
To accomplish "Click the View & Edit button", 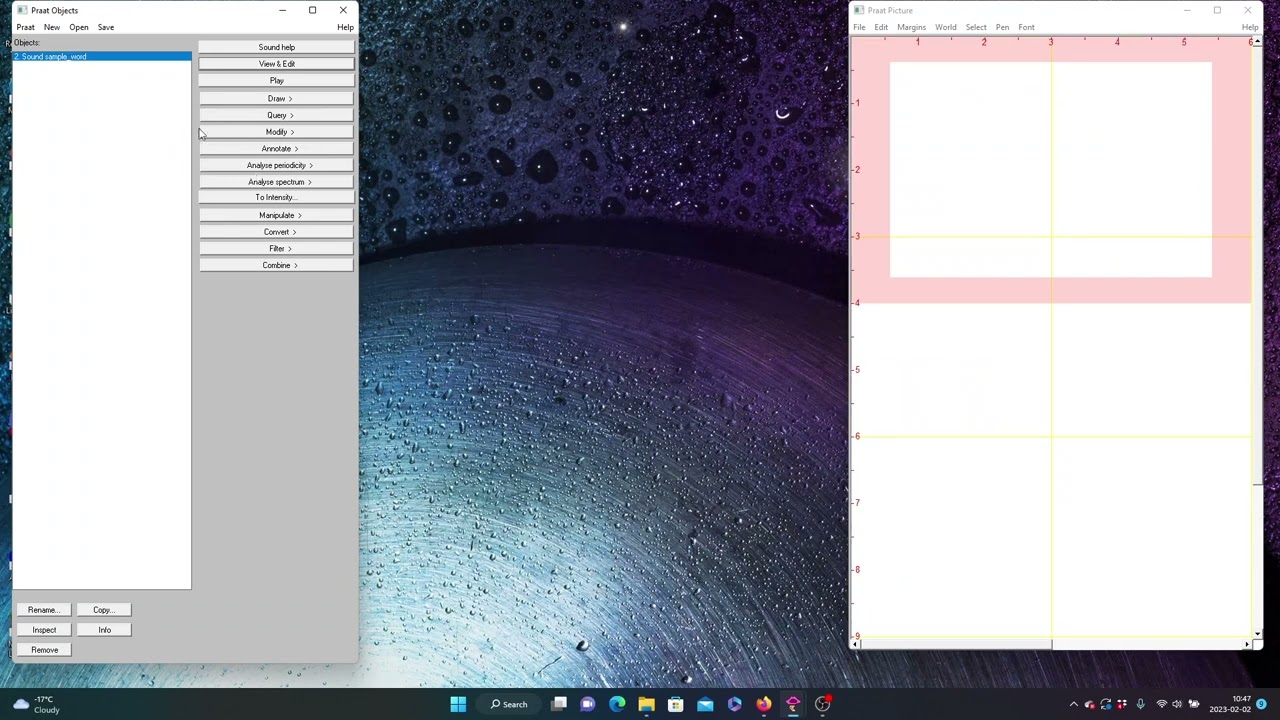I will [276, 64].
